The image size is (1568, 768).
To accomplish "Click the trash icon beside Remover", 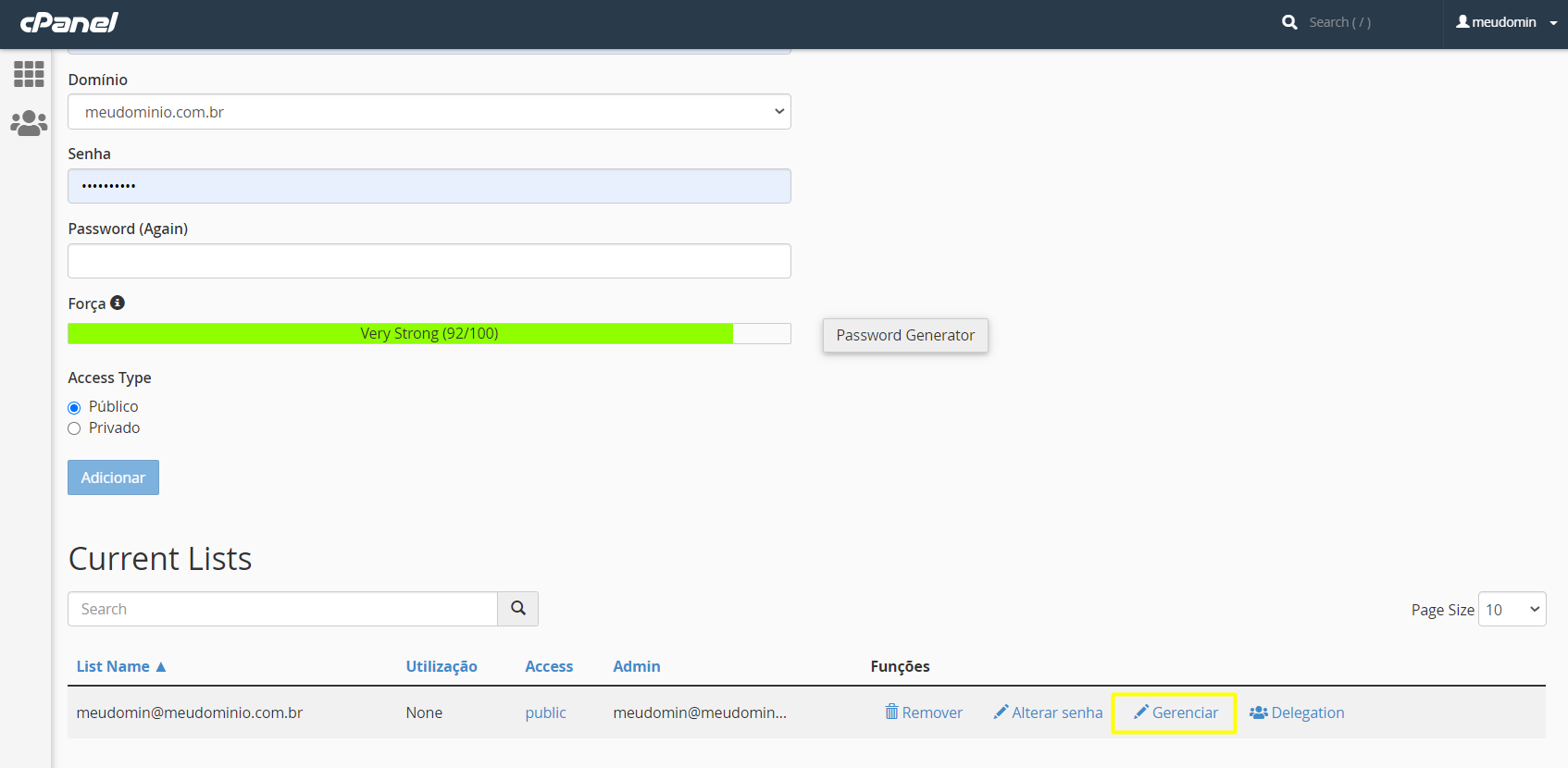I will point(891,712).
